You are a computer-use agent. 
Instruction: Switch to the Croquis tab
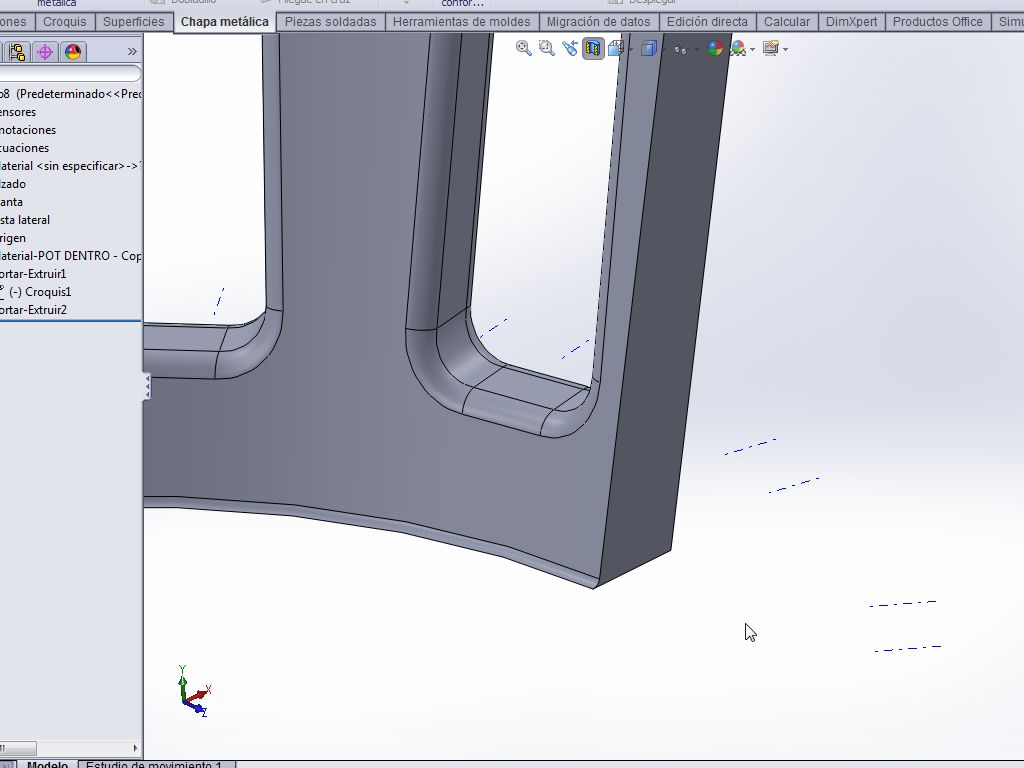pos(64,22)
